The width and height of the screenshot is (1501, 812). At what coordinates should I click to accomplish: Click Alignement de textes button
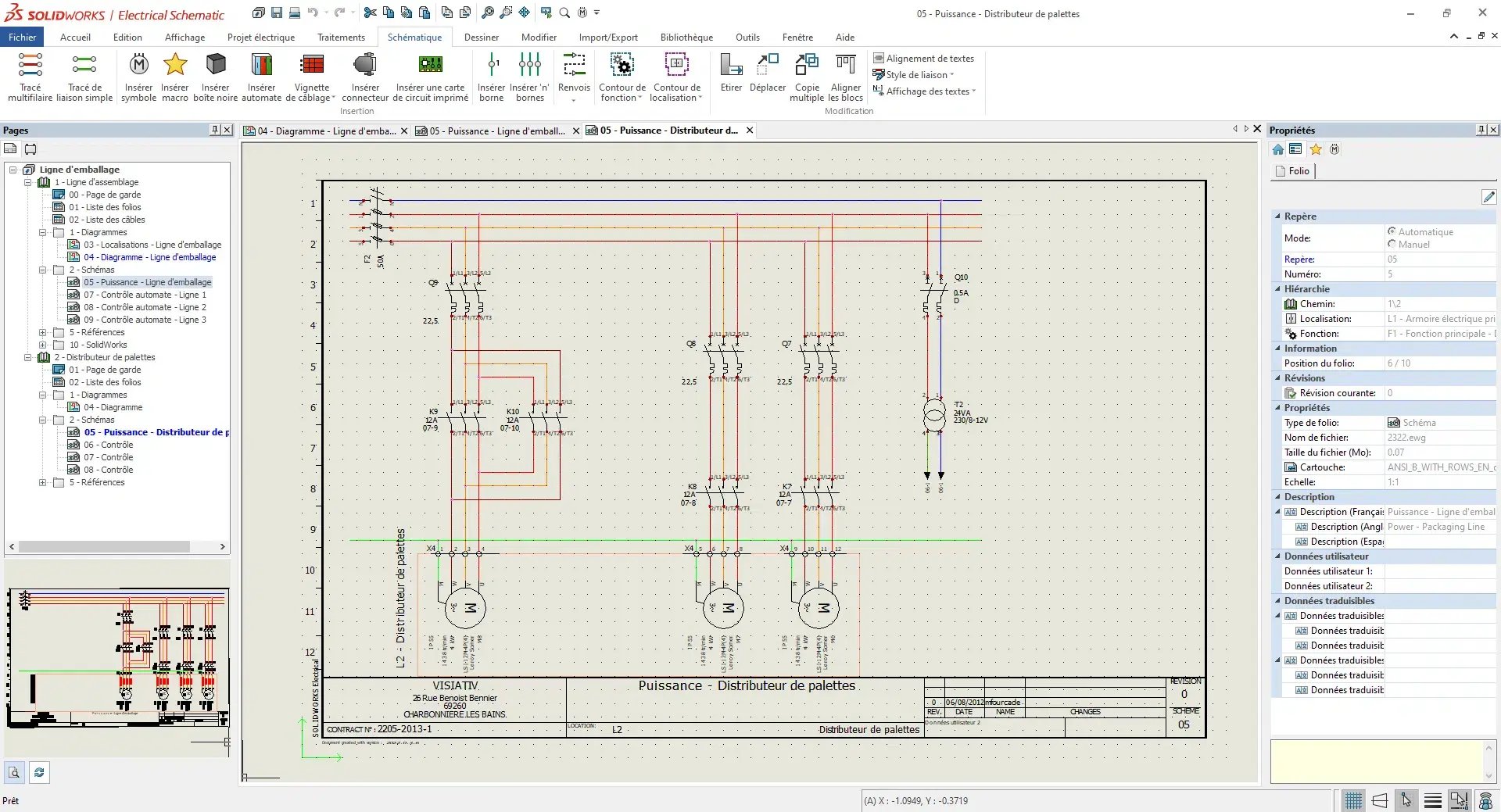(923, 59)
